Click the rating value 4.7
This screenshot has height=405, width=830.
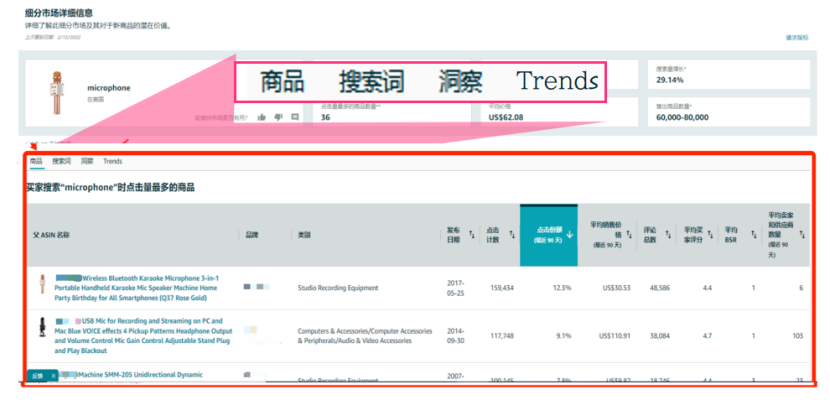(707, 336)
